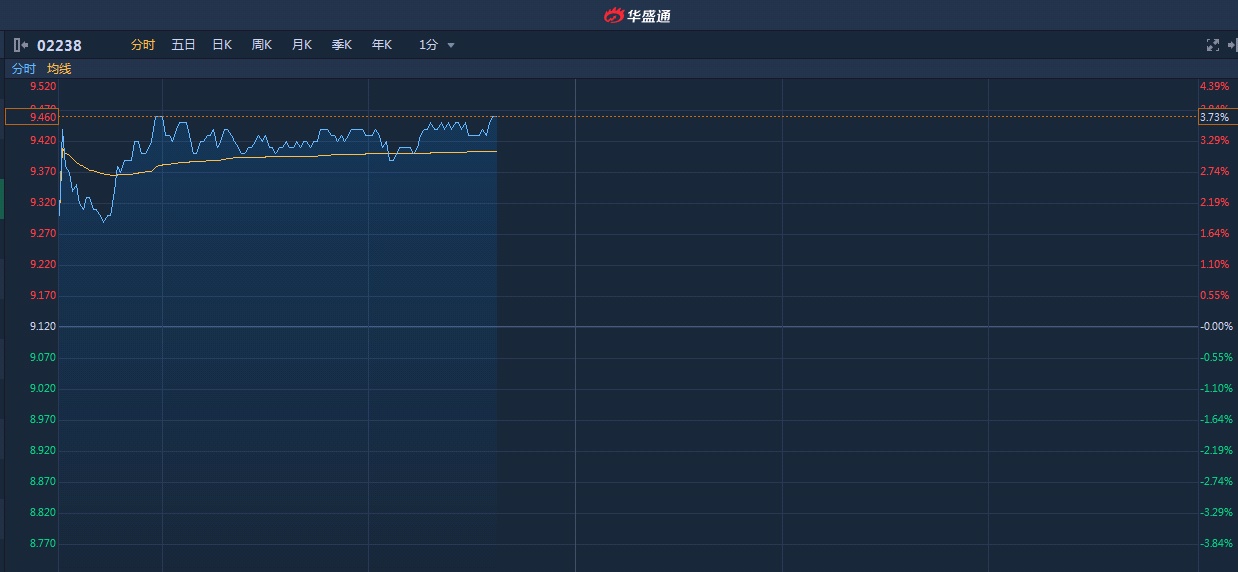This screenshot has width=1238, height=572.
Task: Click the 8.970 price axis label
Action: click(43, 420)
